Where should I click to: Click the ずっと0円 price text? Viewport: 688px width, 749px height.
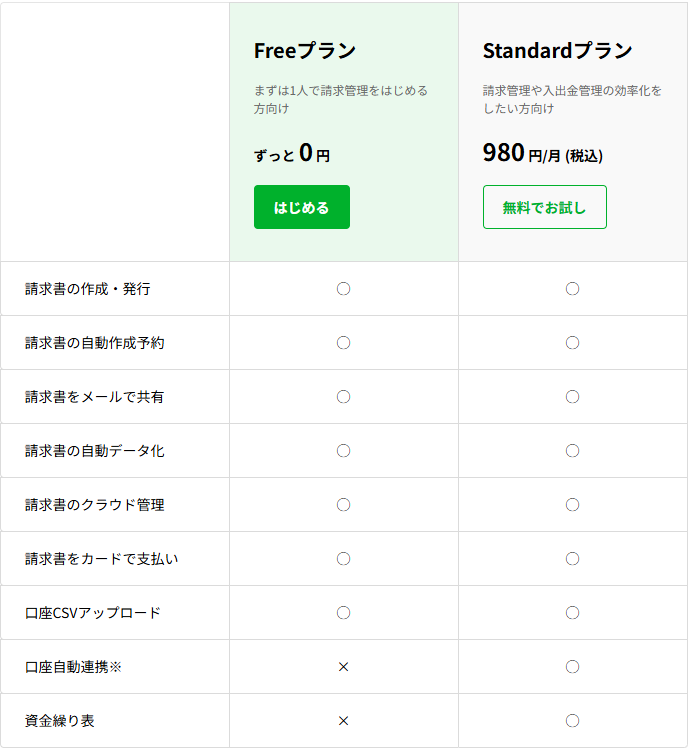[292, 154]
